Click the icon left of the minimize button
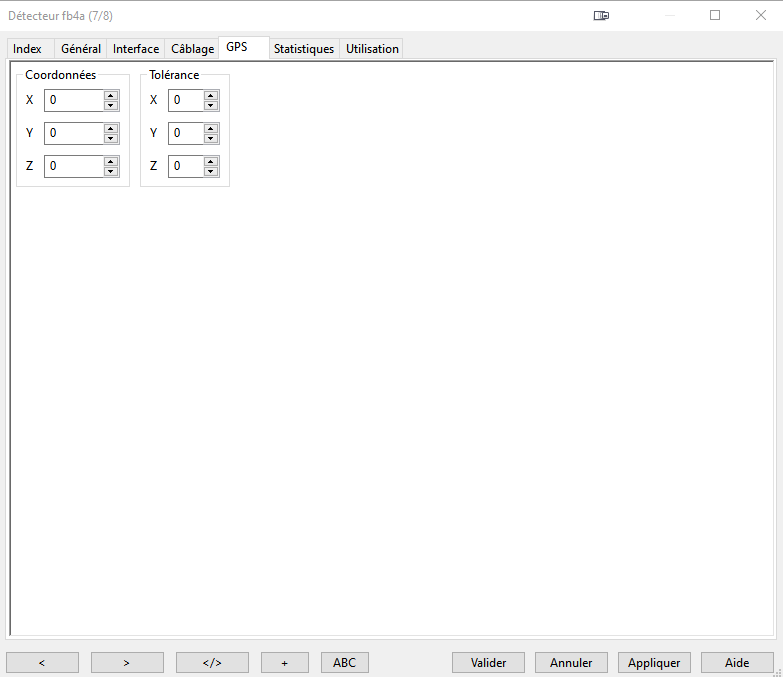The width and height of the screenshot is (783, 677). tap(601, 16)
